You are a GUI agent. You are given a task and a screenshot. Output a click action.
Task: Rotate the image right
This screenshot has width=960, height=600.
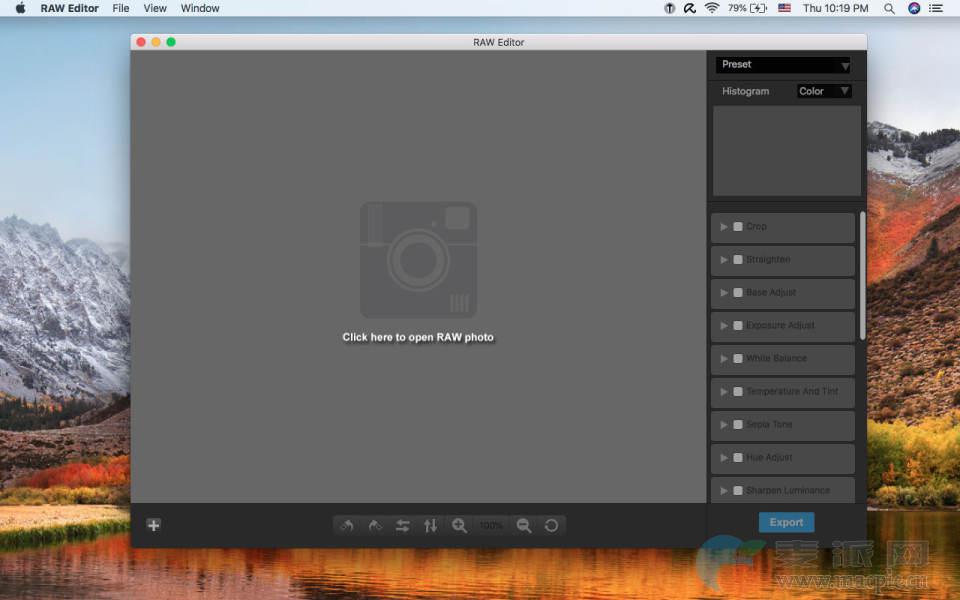[x=375, y=525]
